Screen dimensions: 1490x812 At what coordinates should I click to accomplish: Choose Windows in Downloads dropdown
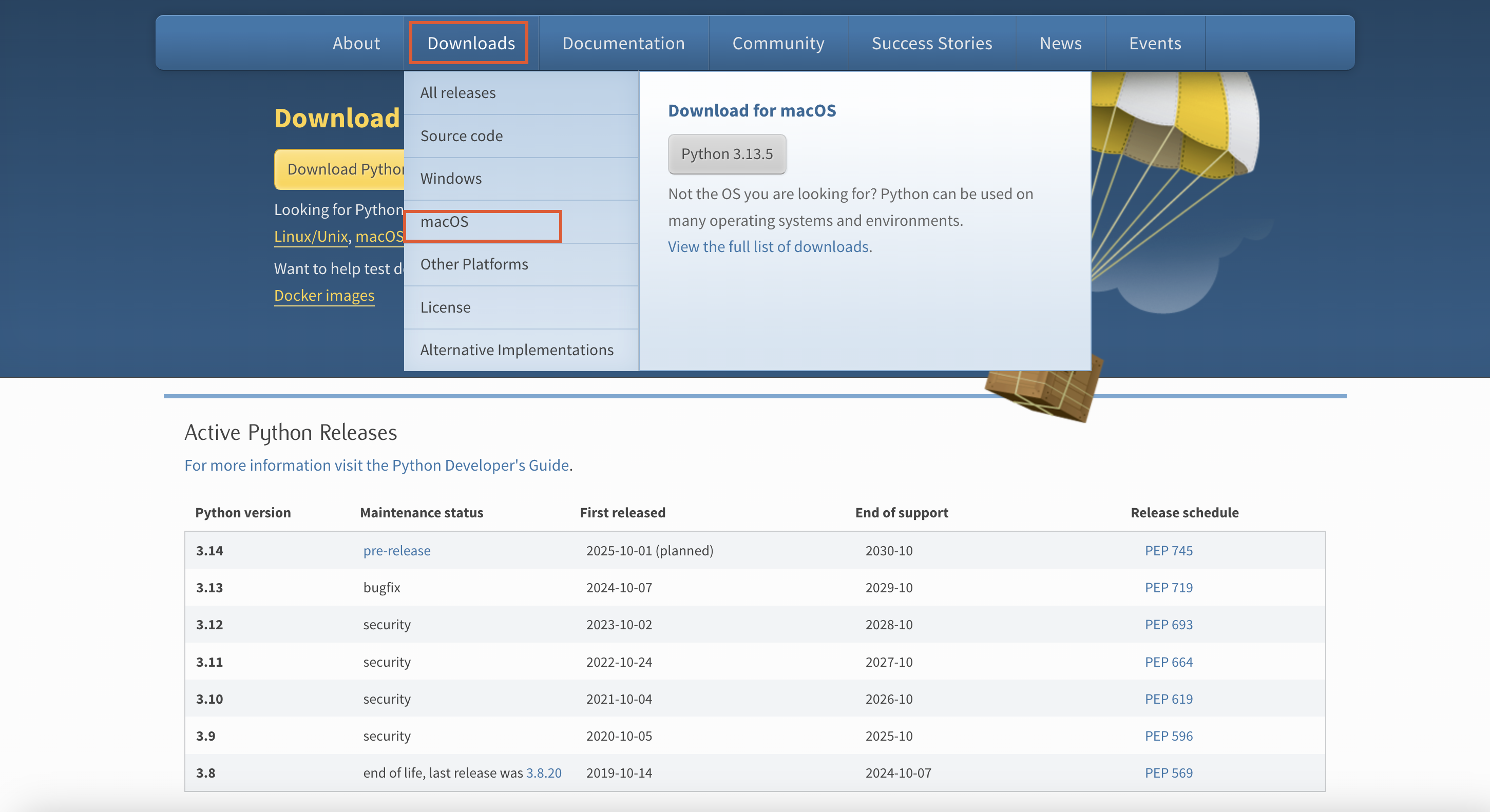coord(521,179)
